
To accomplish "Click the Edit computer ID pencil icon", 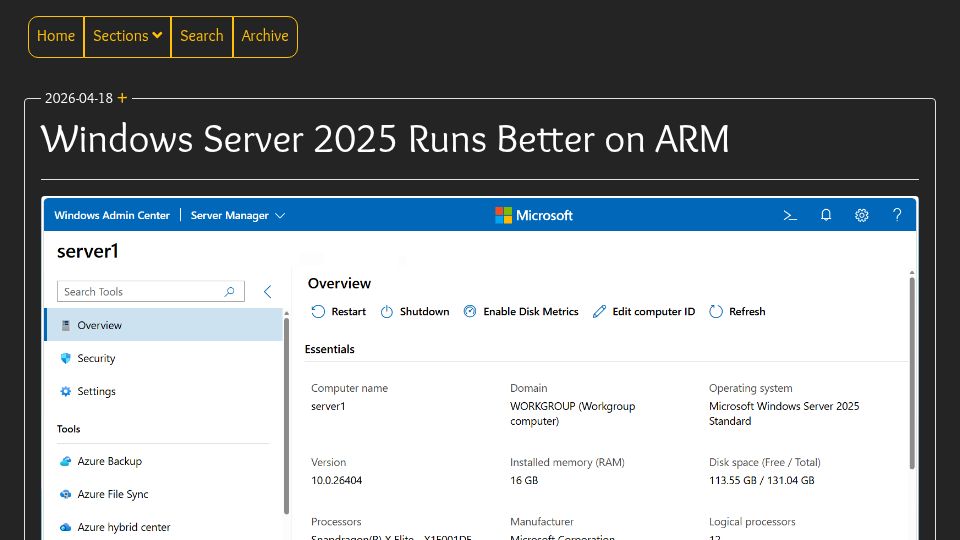I will (x=599, y=312).
